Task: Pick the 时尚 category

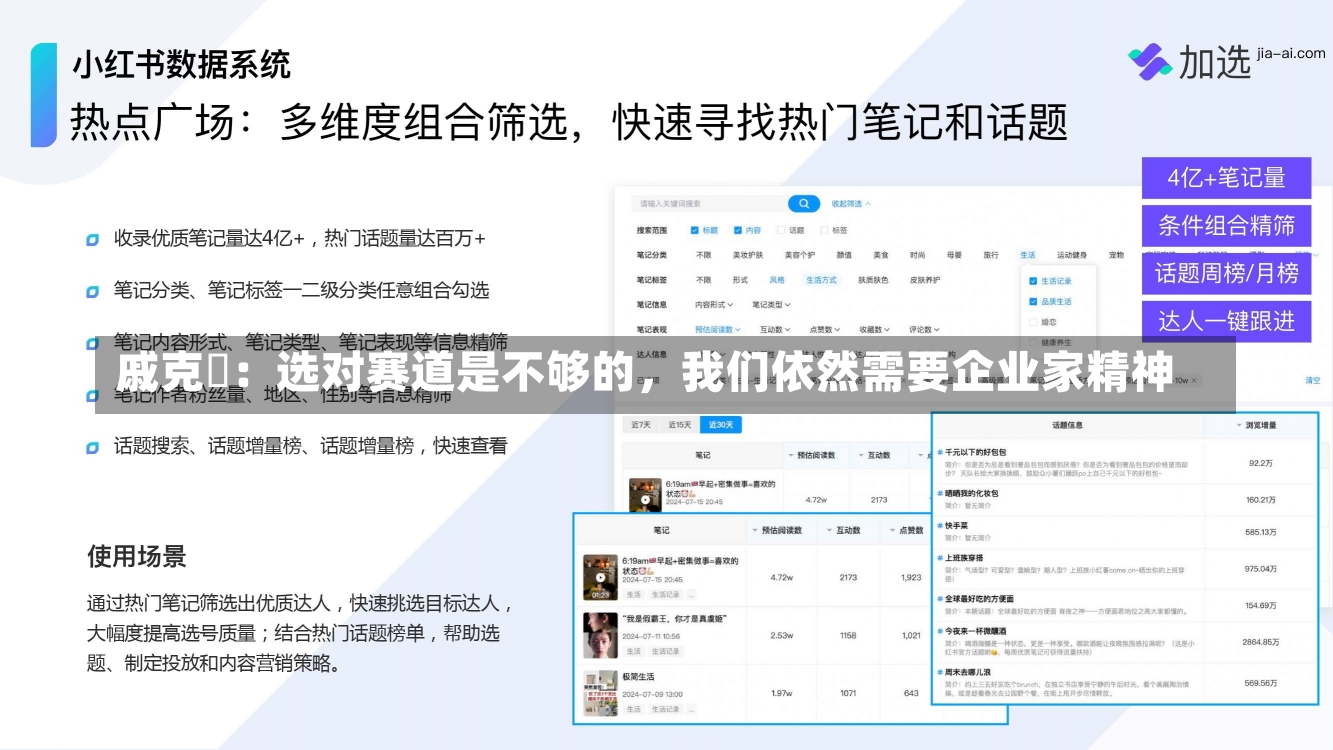Action: [x=917, y=255]
